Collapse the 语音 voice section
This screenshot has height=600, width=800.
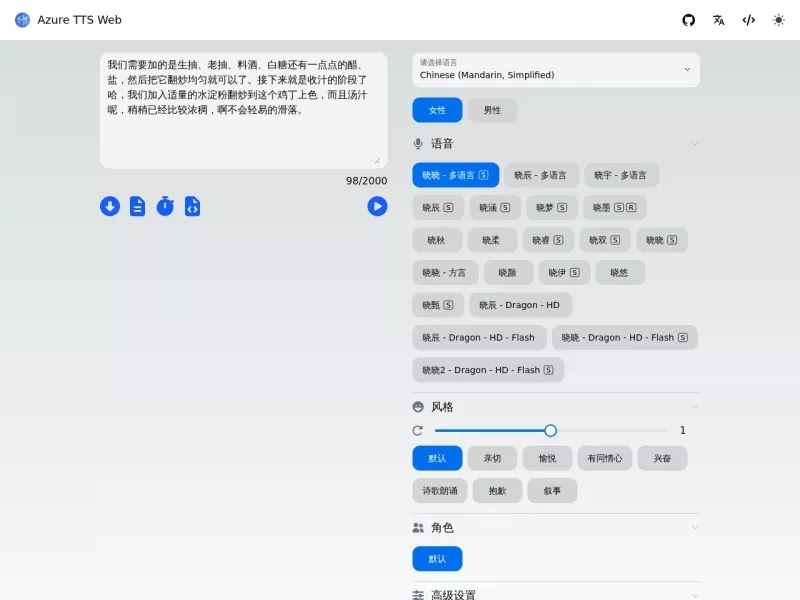pos(694,144)
